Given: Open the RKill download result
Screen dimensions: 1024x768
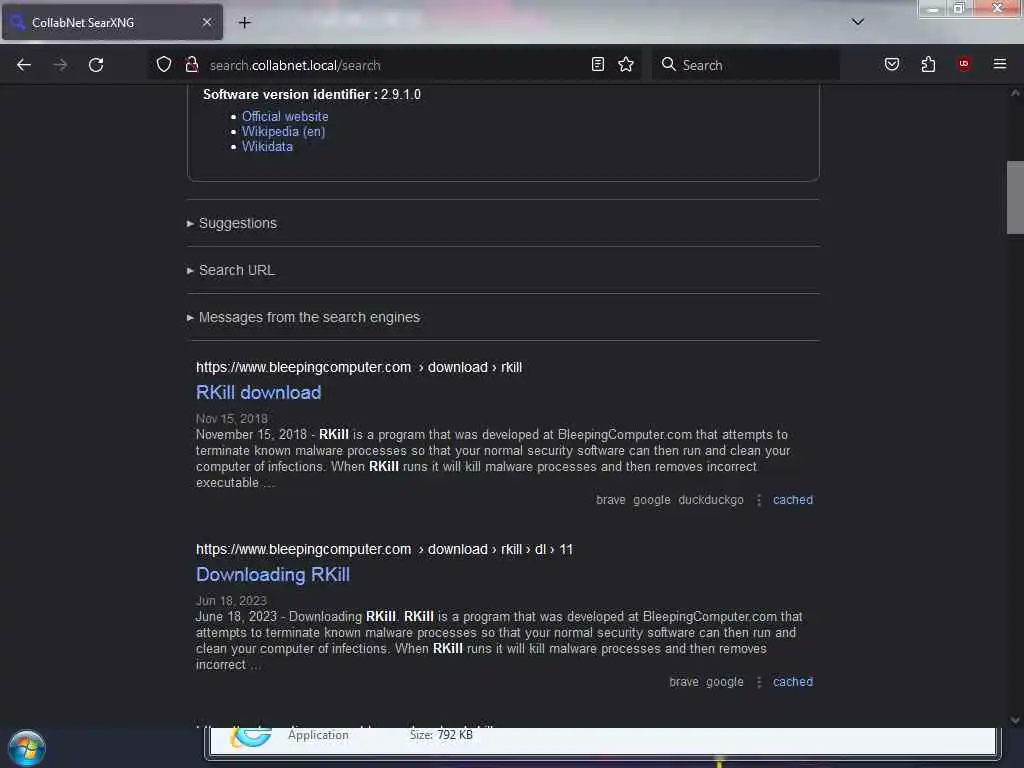Looking at the screenshot, I should 259,392.
